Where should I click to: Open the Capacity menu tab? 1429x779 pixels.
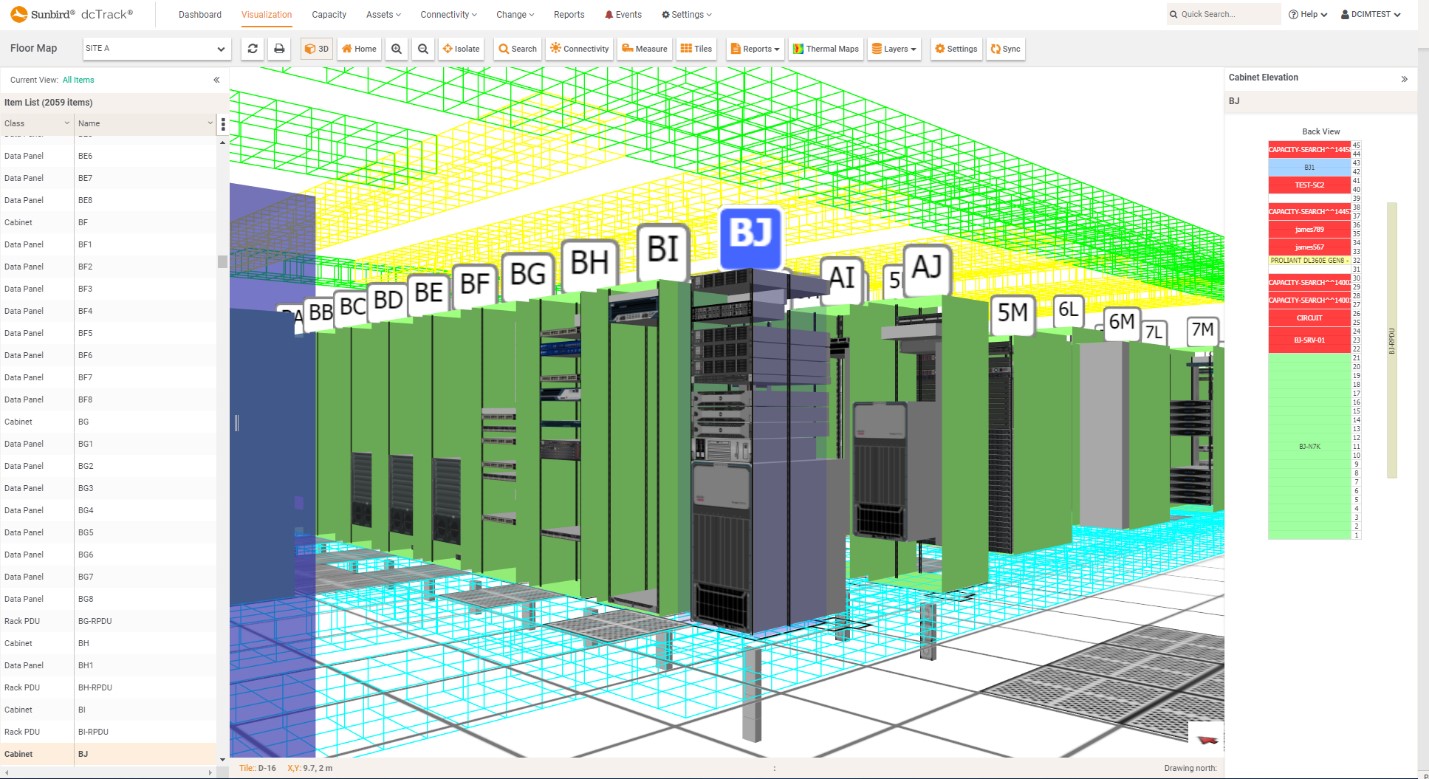coord(329,15)
